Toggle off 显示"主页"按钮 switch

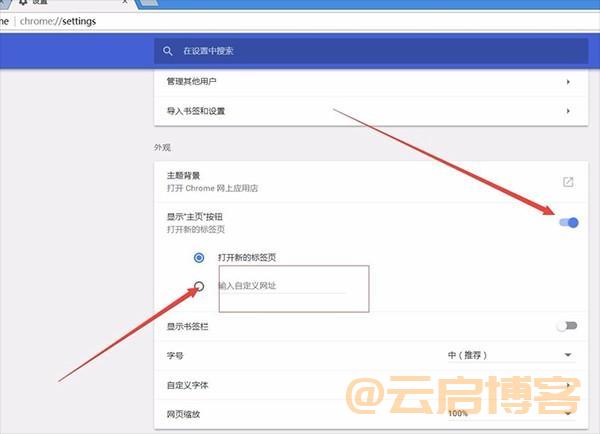(569, 222)
